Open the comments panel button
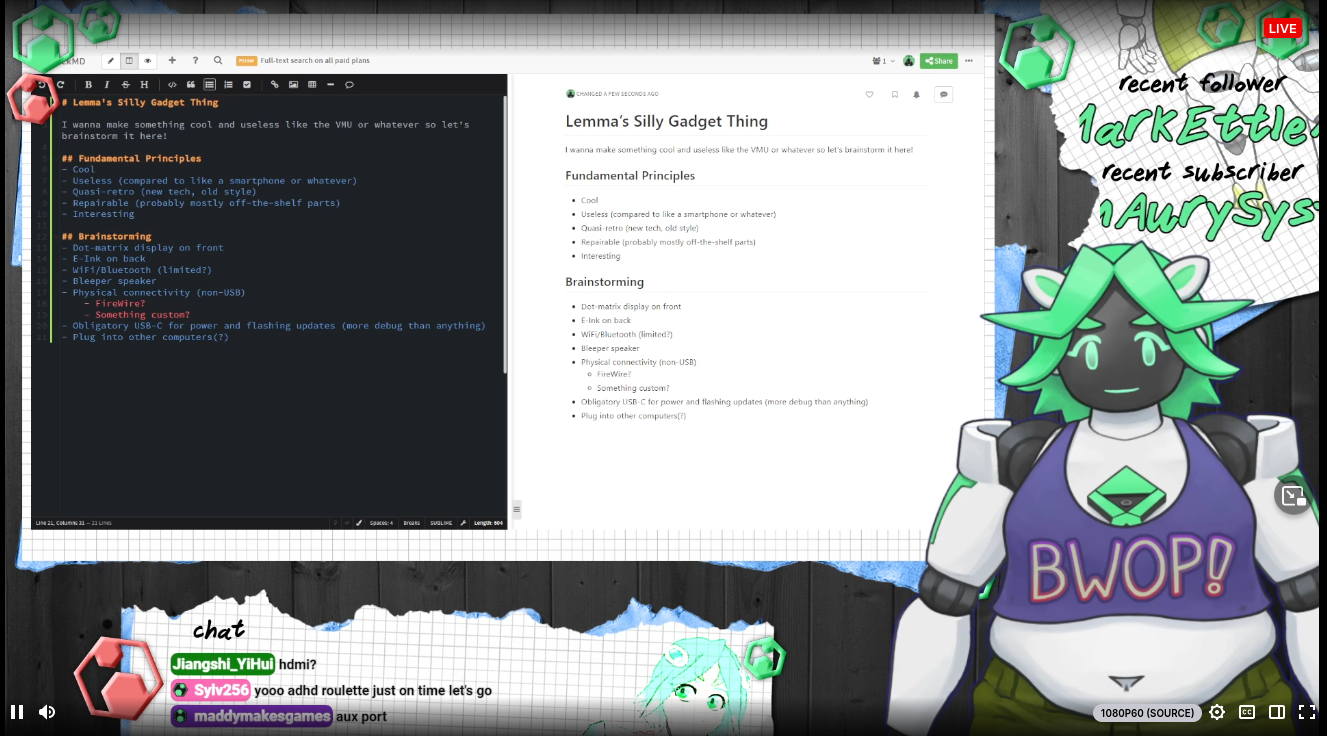This screenshot has width=1327, height=736. 943,94
